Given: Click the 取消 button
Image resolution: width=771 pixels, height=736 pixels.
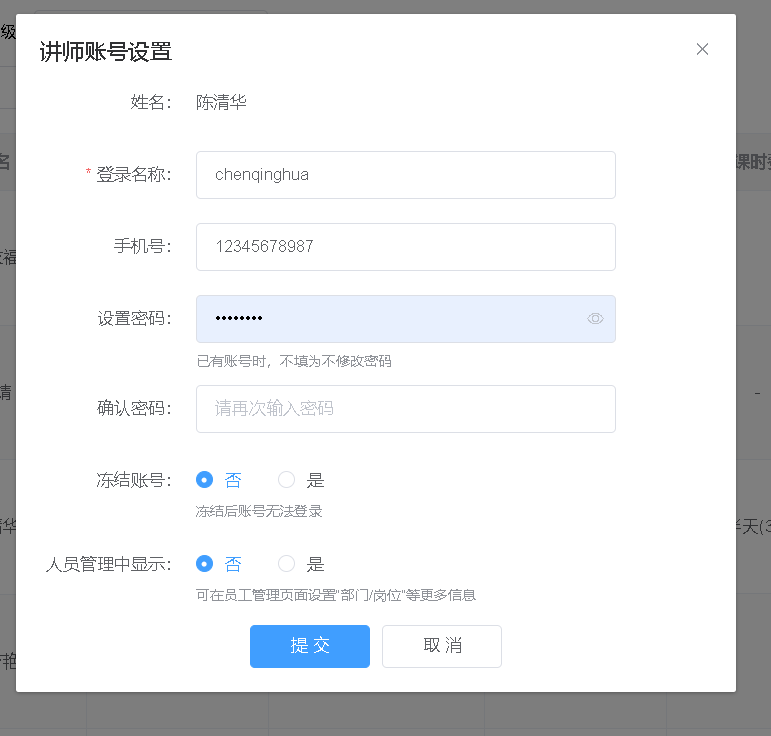Looking at the screenshot, I should (442, 646).
